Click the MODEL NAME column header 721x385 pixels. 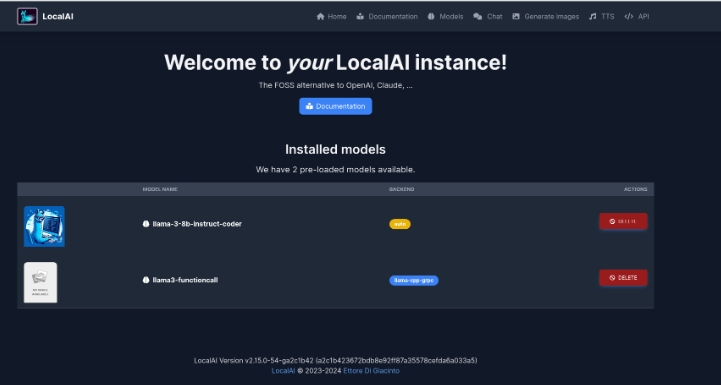tap(160, 190)
